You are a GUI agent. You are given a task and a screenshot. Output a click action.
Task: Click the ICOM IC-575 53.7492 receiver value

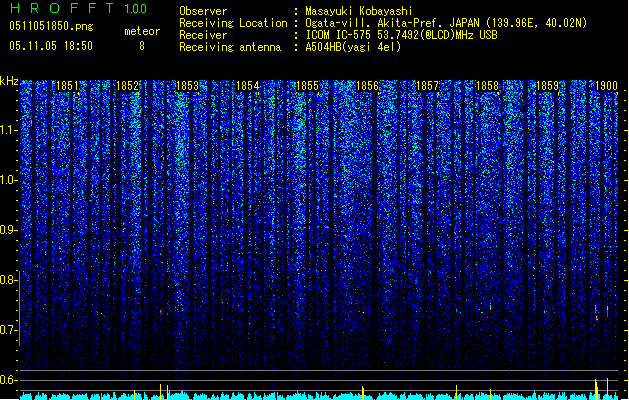click(x=401, y=35)
